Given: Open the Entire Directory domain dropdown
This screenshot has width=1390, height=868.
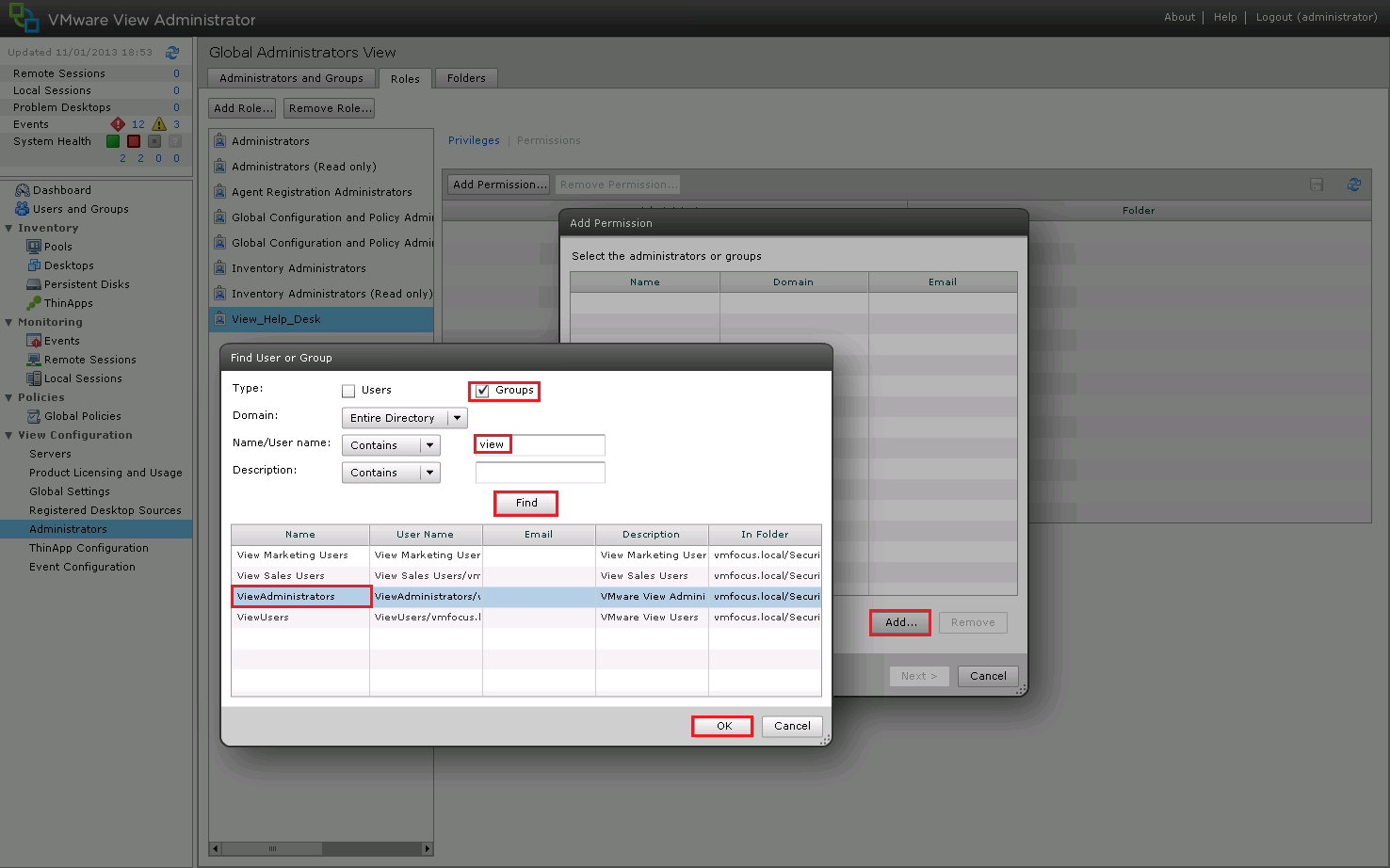Looking at the screenshot, I should point(457,418).
